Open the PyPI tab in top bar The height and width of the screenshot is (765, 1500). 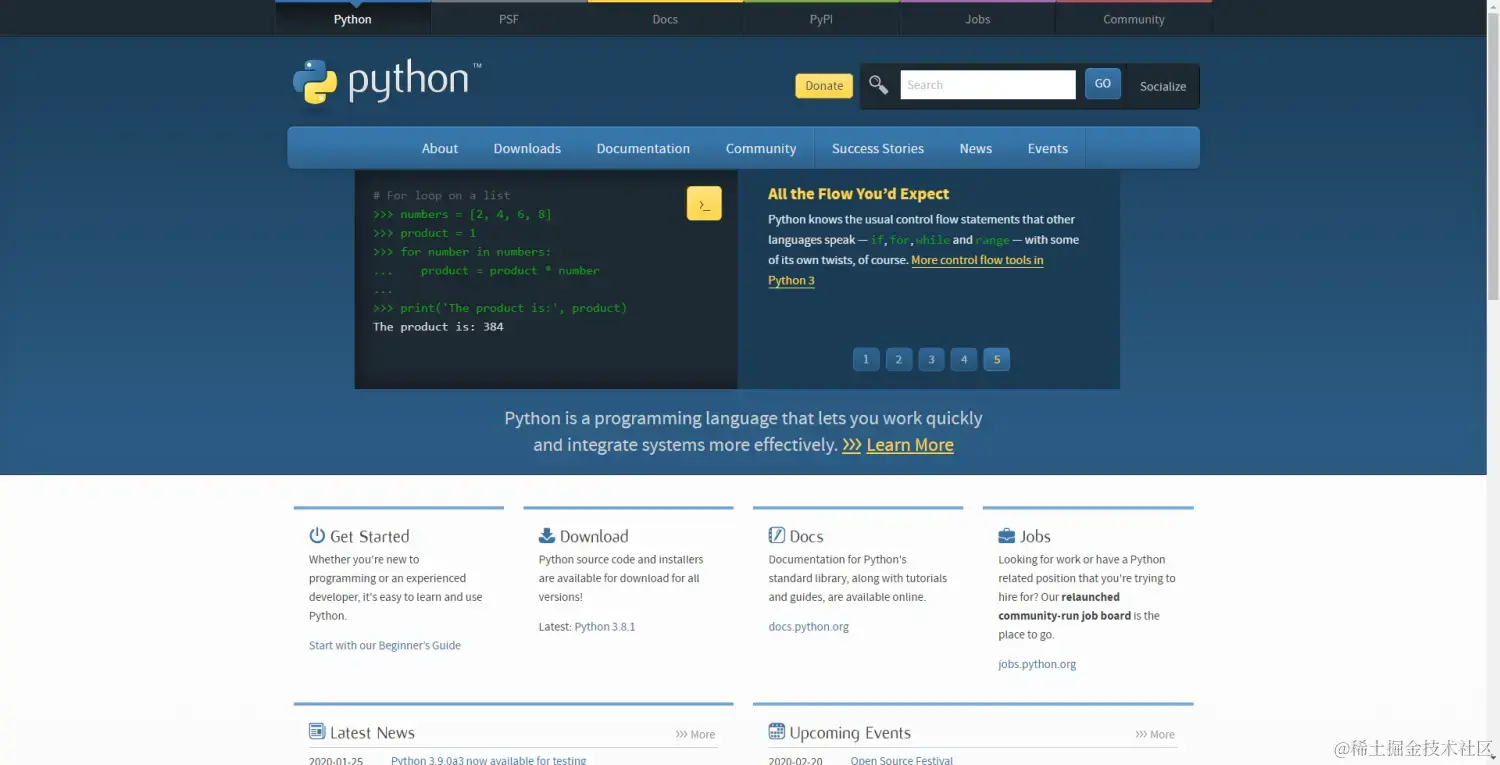[x=821, y=19]
